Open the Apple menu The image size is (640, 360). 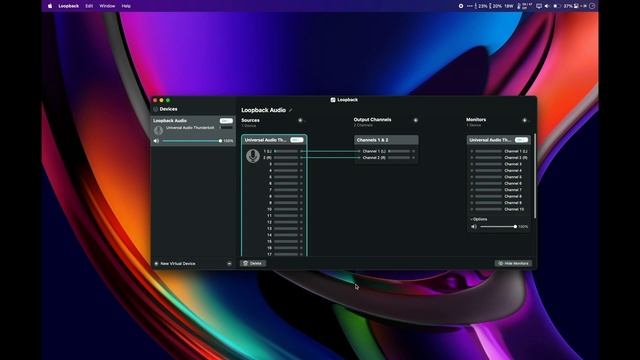(x=50, y=6)
